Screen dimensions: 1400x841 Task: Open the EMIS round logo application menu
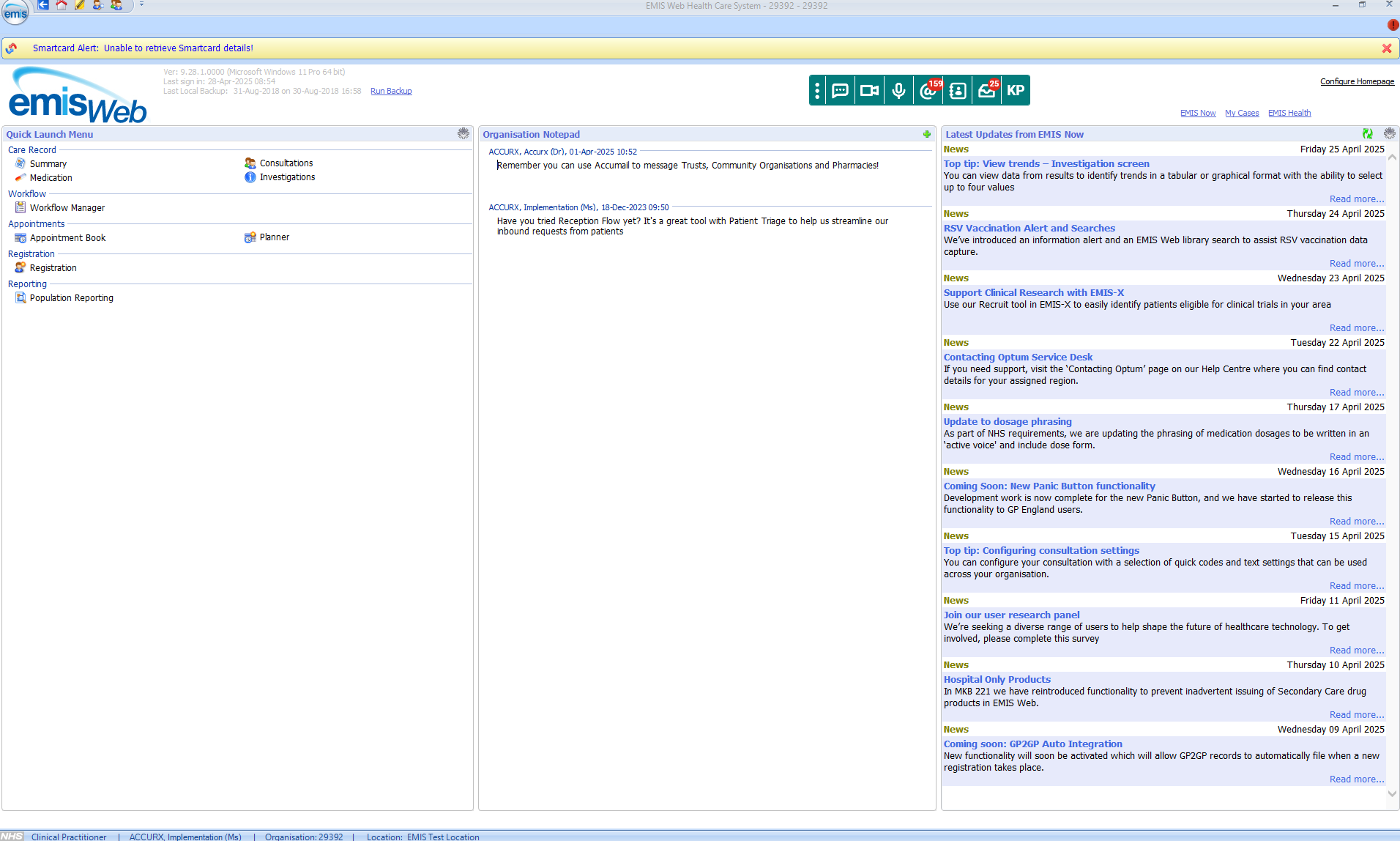15,12
